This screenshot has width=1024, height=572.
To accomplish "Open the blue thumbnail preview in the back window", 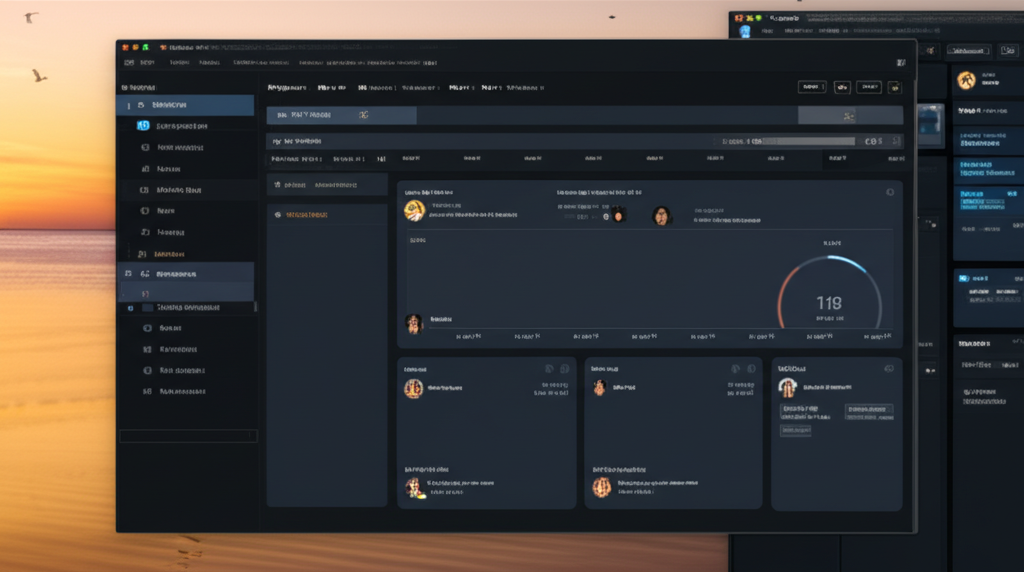I will pos(929,124).
